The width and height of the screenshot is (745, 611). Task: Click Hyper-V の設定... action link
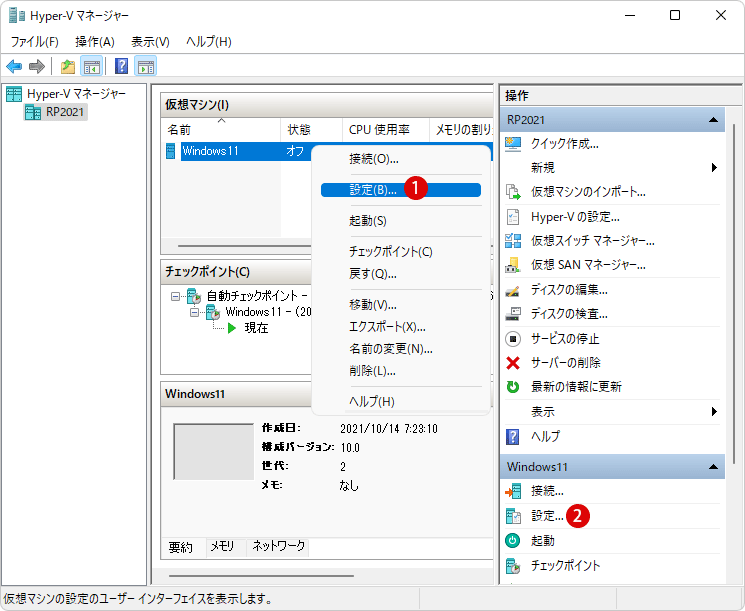[575, 217]
